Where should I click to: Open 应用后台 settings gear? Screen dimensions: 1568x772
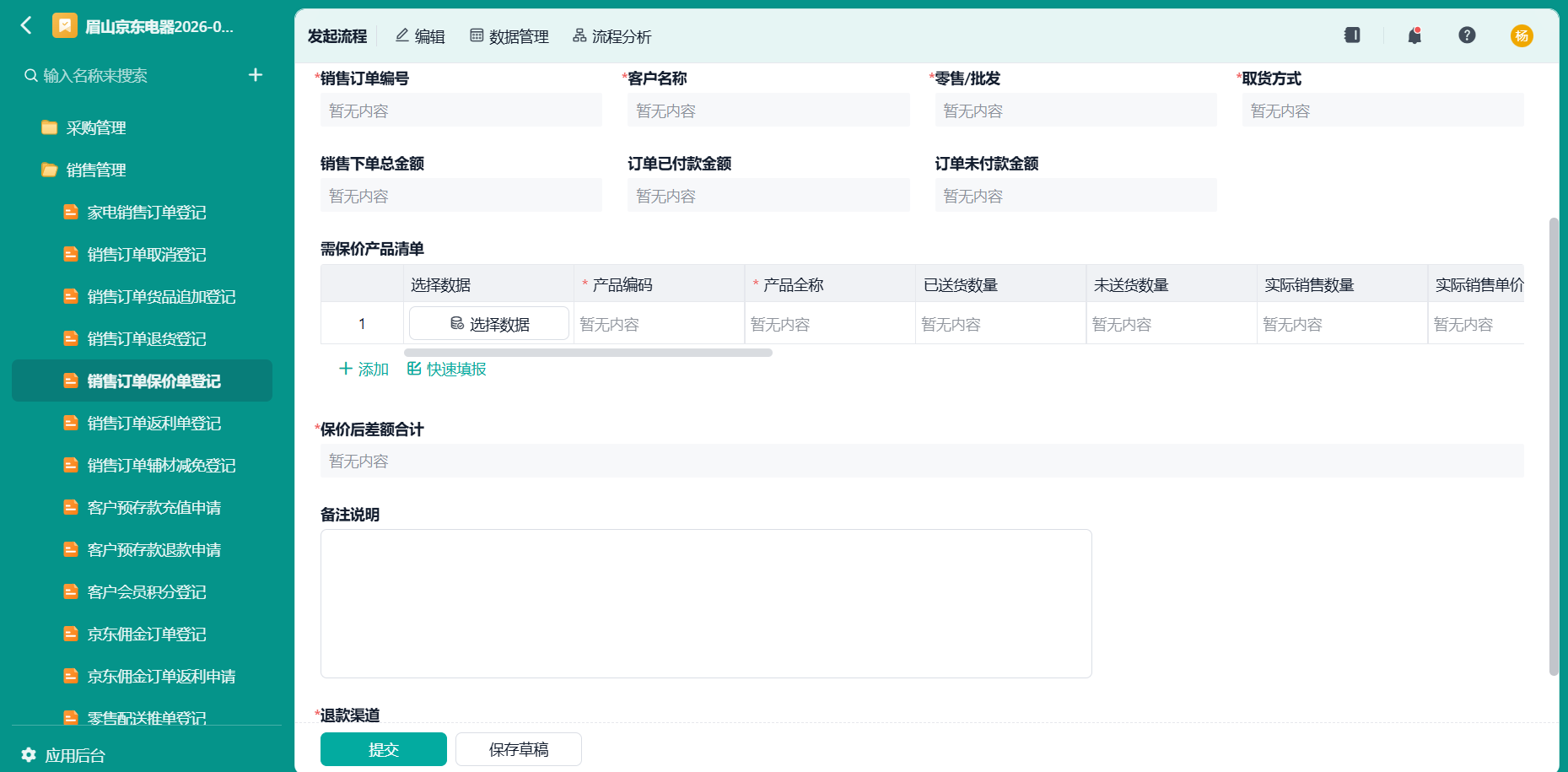coord(29,754)
